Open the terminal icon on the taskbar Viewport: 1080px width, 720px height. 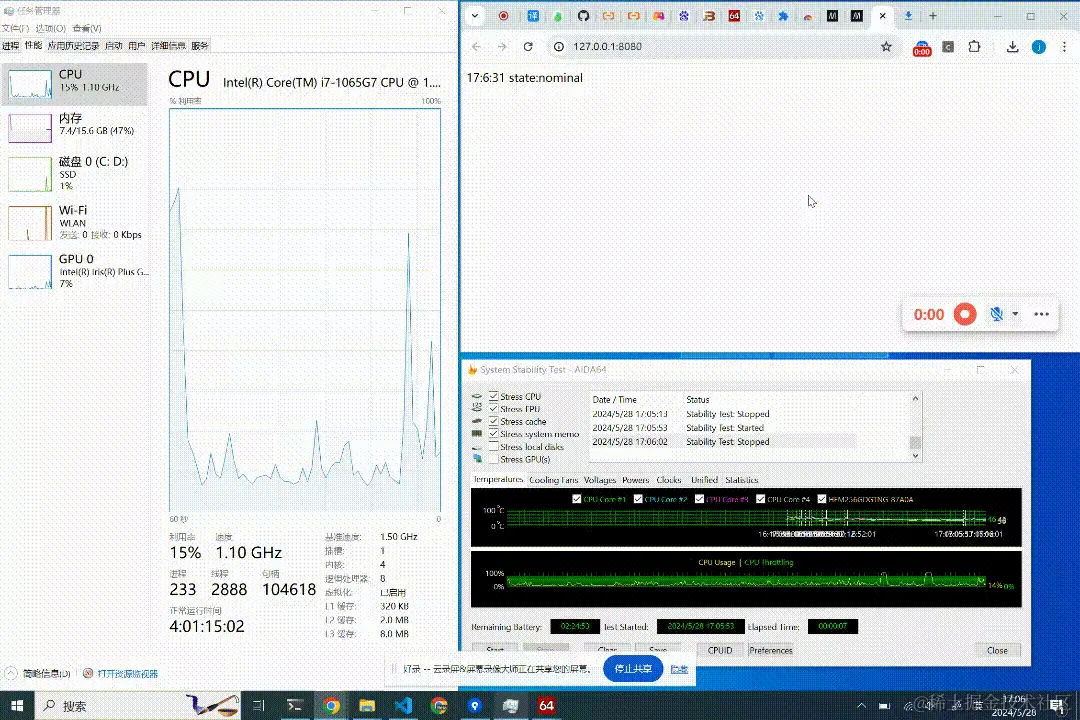coord(295,706)
